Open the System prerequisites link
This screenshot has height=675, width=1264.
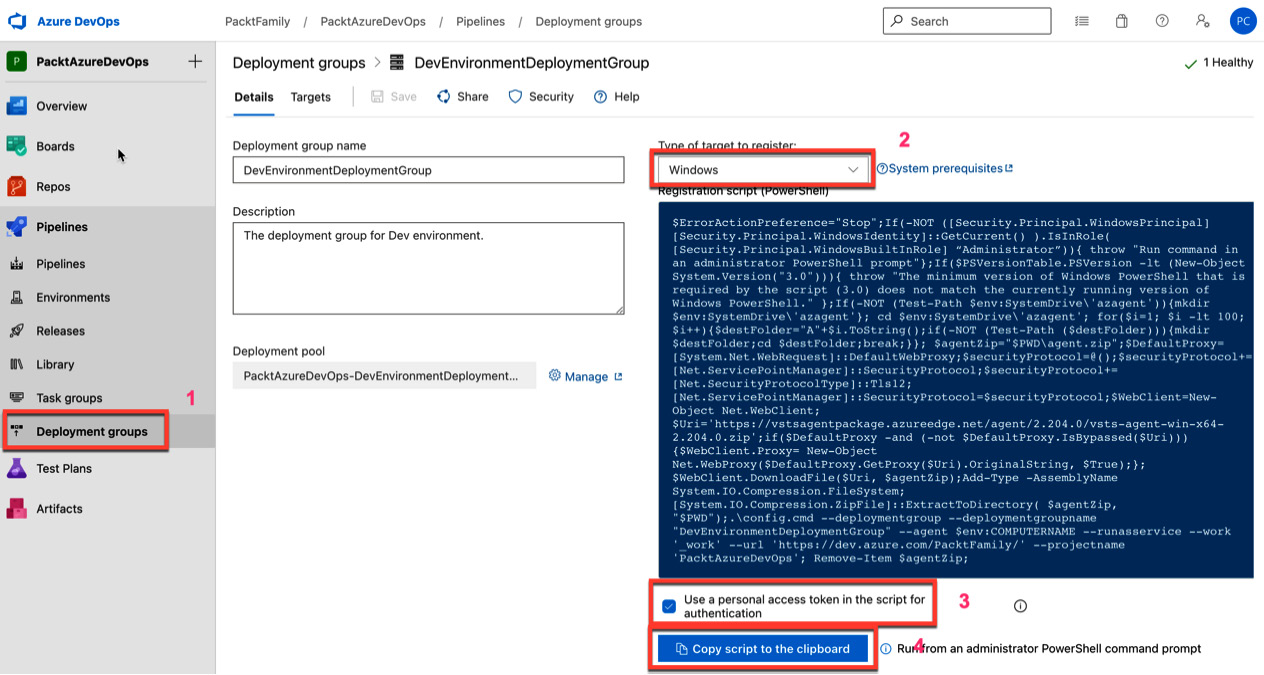(x=945, y=169)
